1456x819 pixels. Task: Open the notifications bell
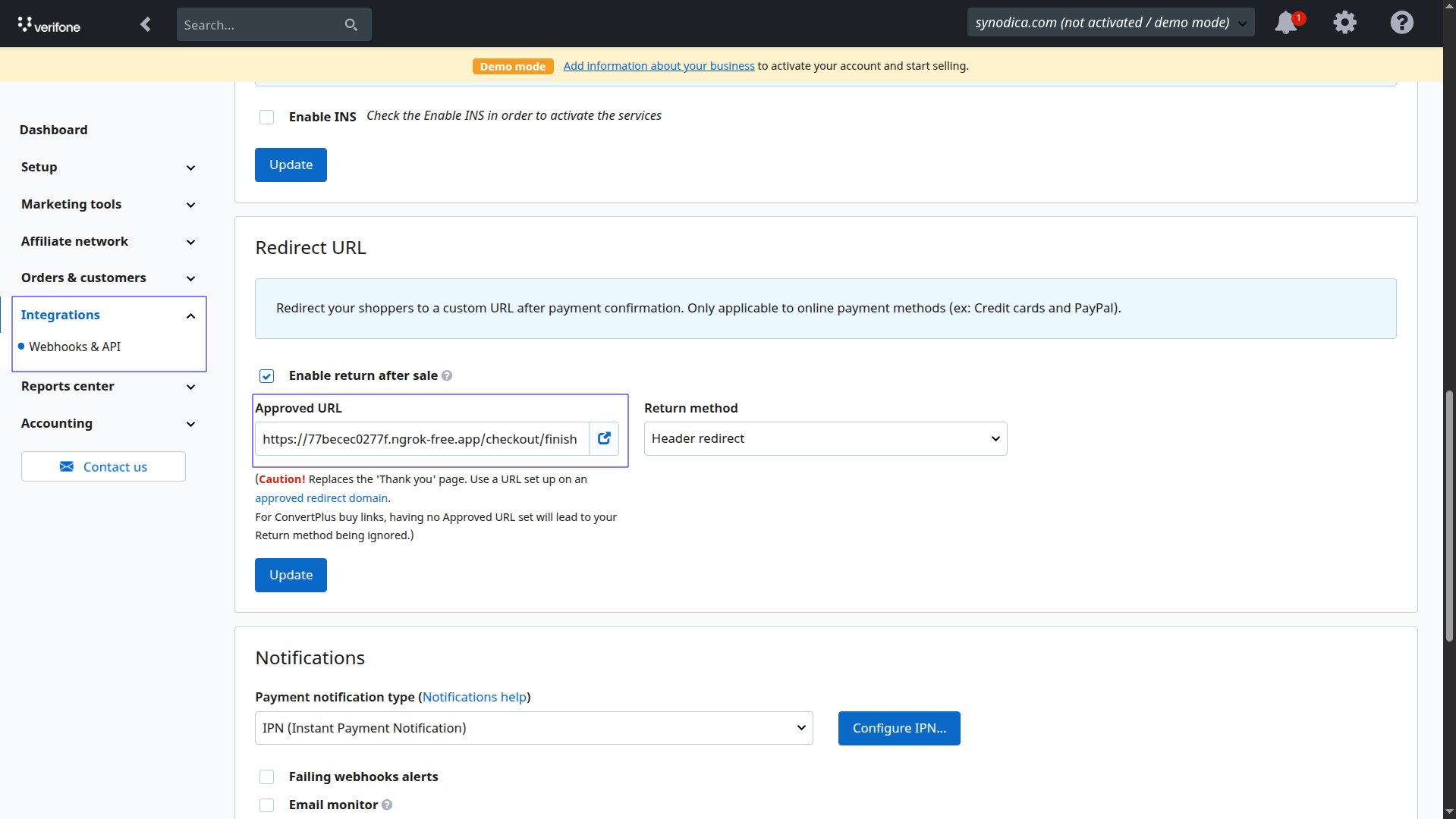[1286, 23]
